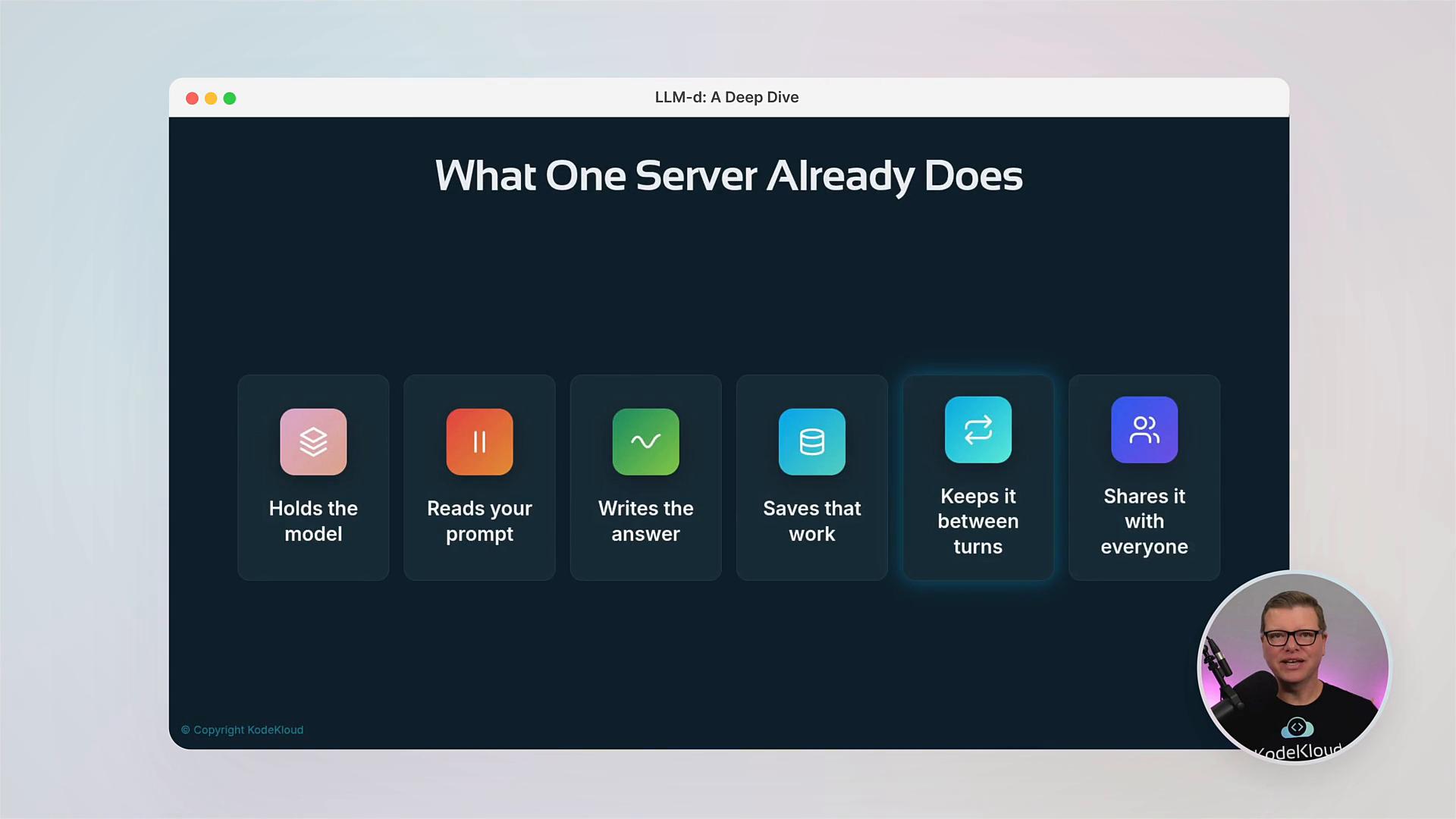Select the "Writes the answer" label
Screen dimensions: 1456x819
pos(645,521)
